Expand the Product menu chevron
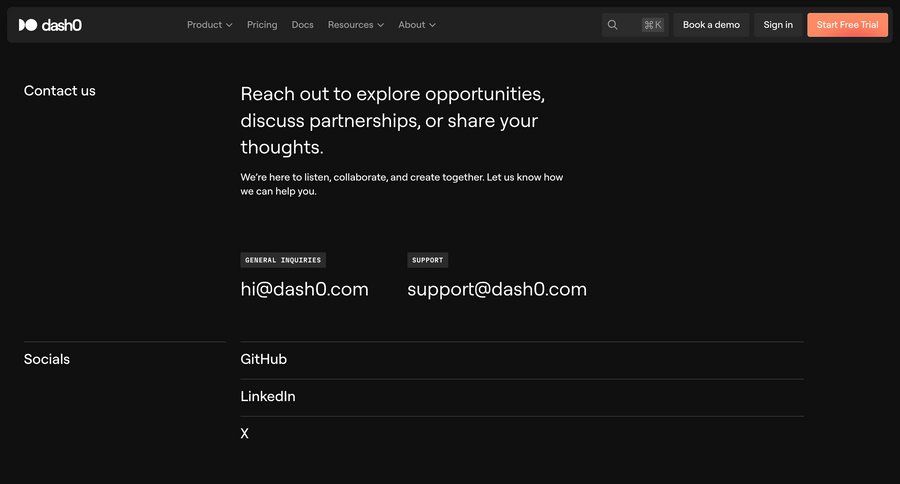Viewport: 900px width, 484px height. [229, 25]
